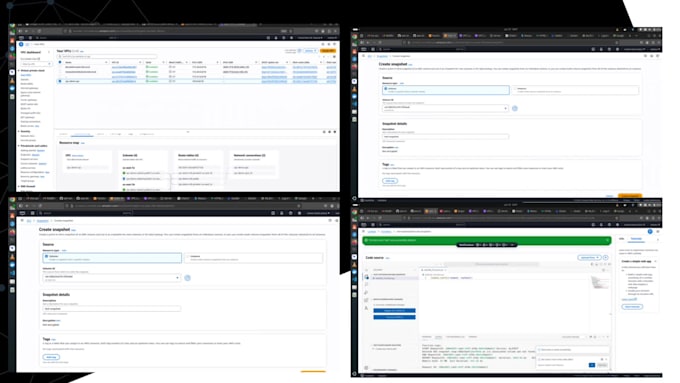Switch to the Details tab in VPC details pane

click(63, 134)
